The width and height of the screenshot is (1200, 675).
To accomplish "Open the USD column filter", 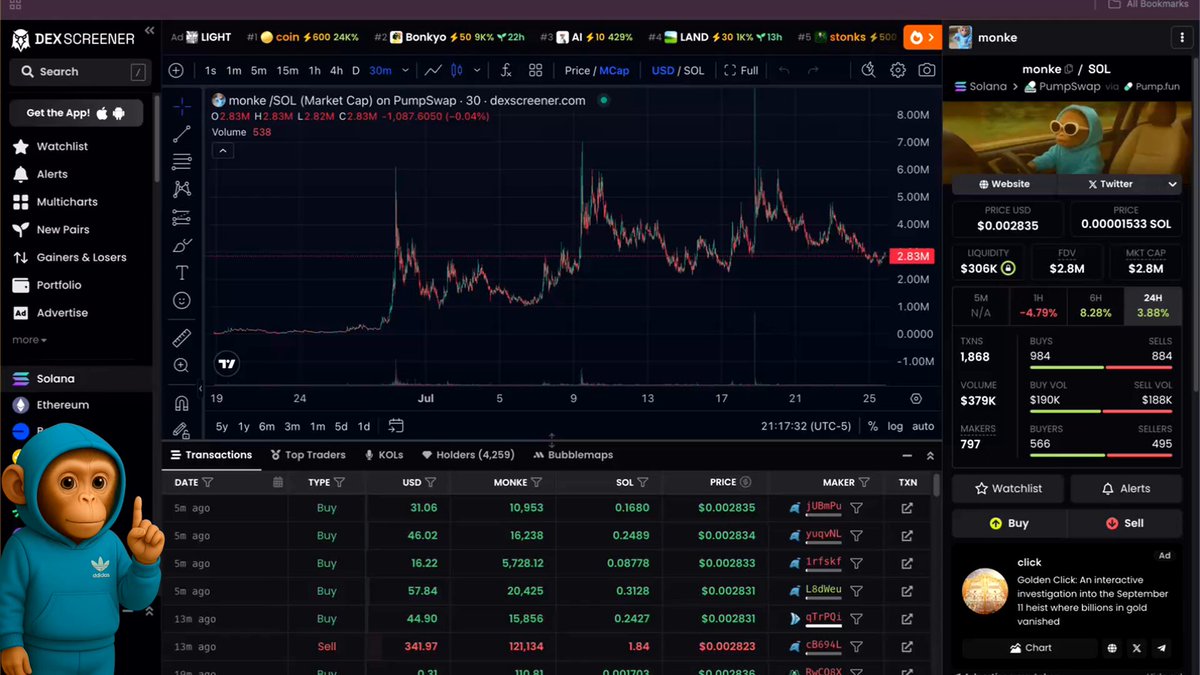I will [x=430, y=482].
